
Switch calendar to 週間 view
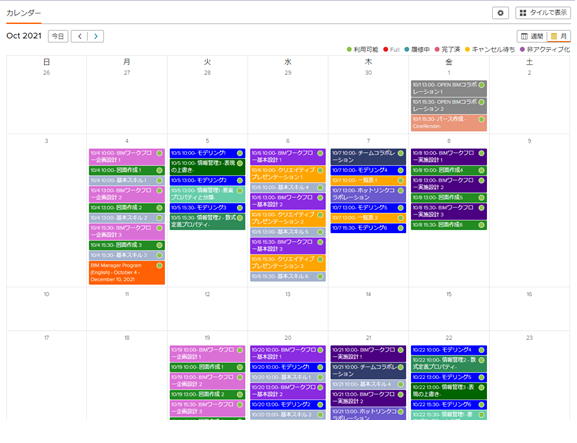pyautogui.click(x=532, y=36)
